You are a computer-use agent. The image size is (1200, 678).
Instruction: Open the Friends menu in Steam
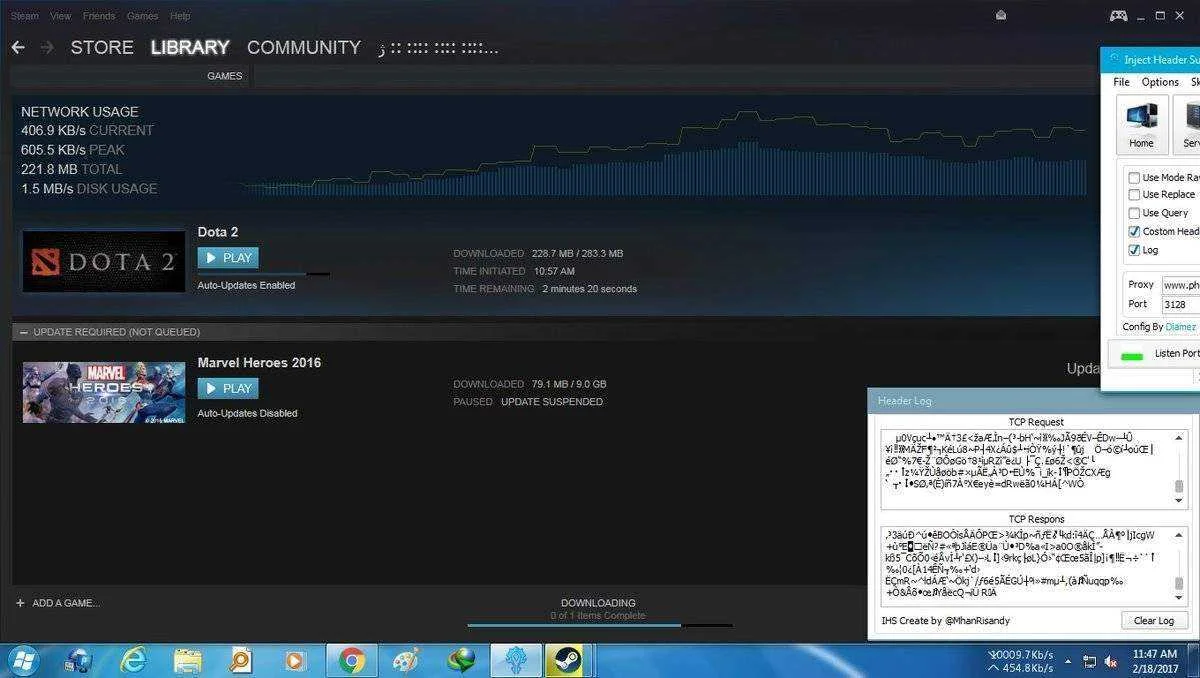pyautogui.click(x=99, y=16)
